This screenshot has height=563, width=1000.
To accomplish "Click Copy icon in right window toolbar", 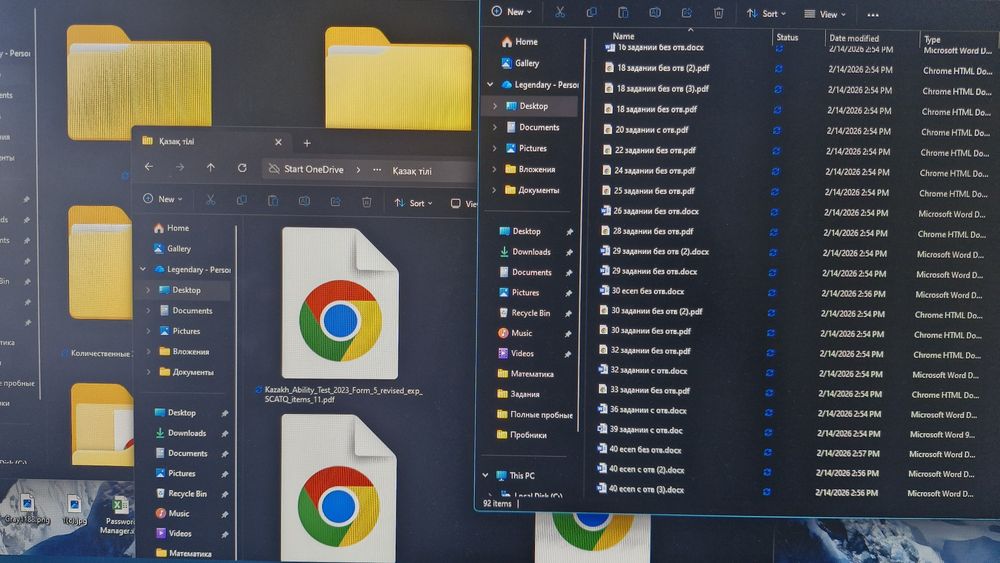I will [x=592, y=12].
